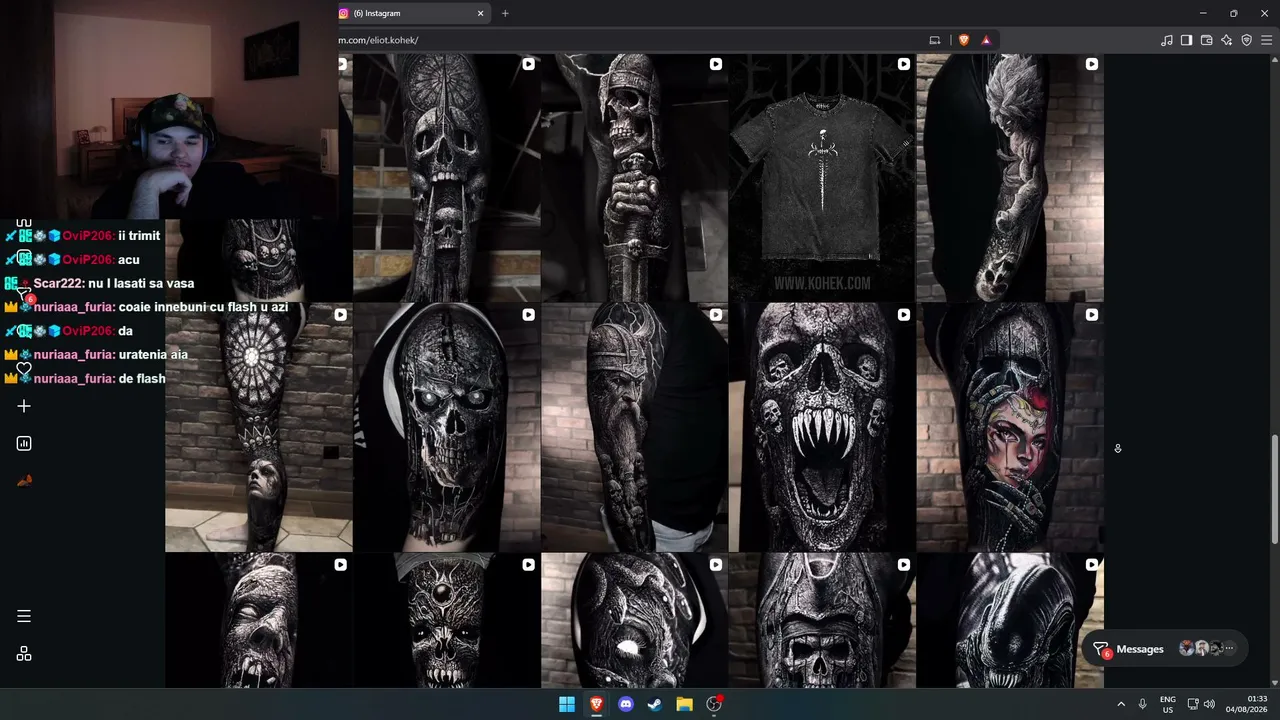Image resolution: width=1280 pixels, height=720 pixels.
Task: Open the distorted fanged face reel in bottom row
Action: (x=259, y=621)
